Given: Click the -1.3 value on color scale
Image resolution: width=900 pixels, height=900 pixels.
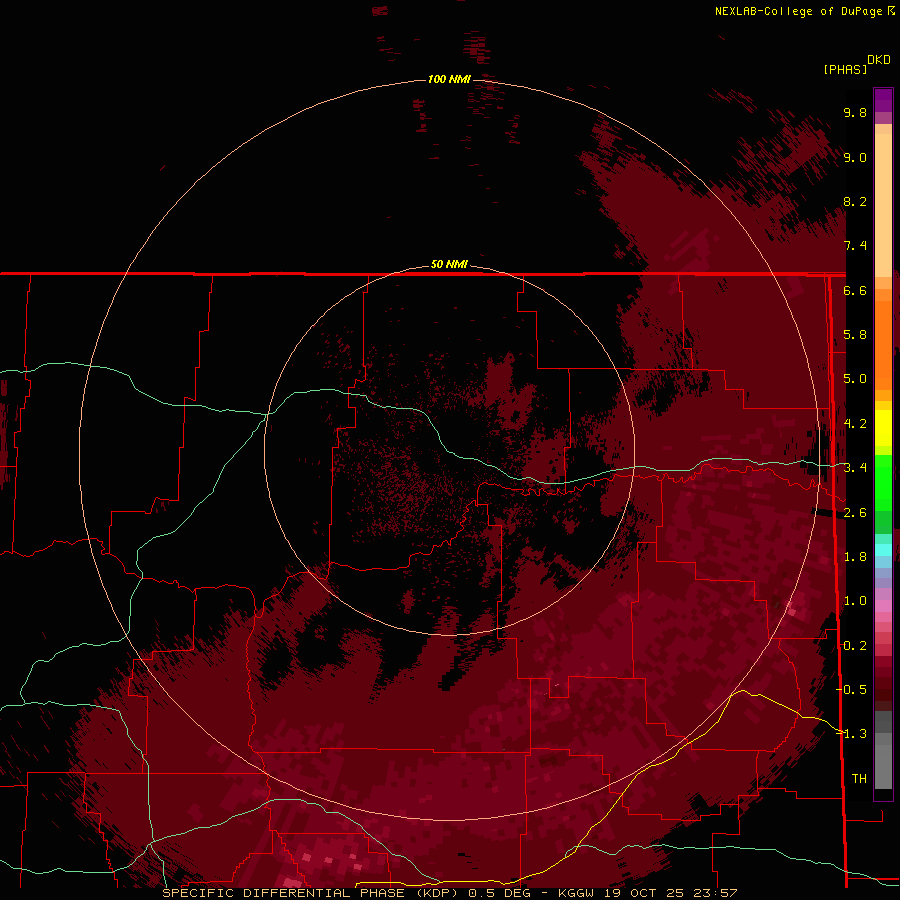Looking at the screenshot, I should [x=852, y=734].
